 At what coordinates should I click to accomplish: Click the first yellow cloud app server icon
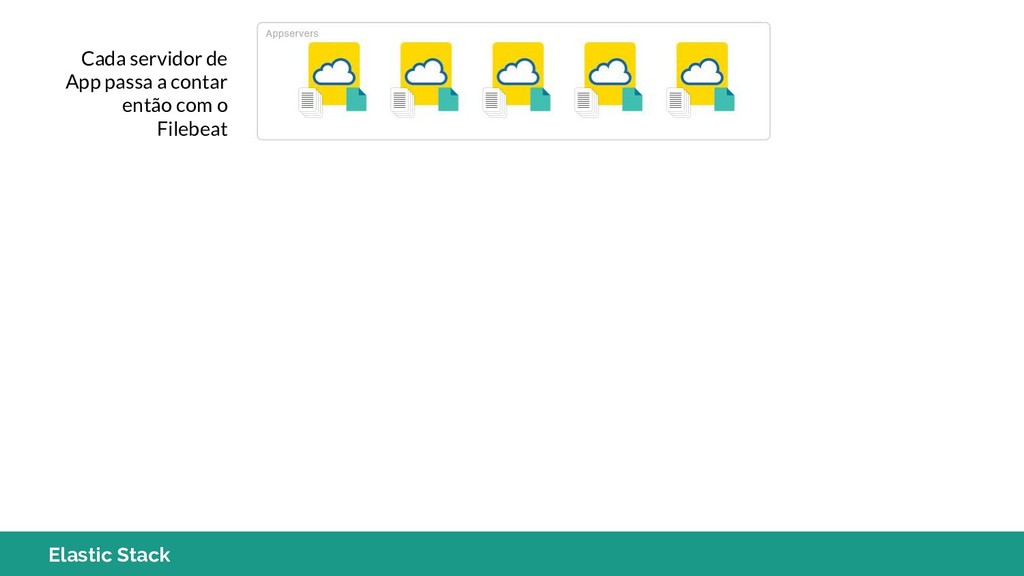pos(334,72)
